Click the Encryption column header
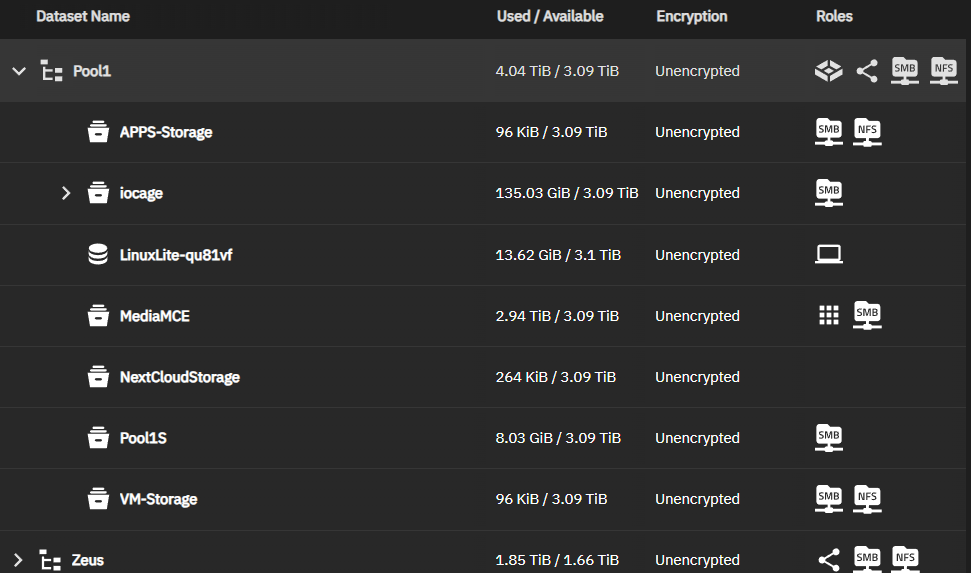Screen dimensions: 971x573 click(x=692, y=16)
